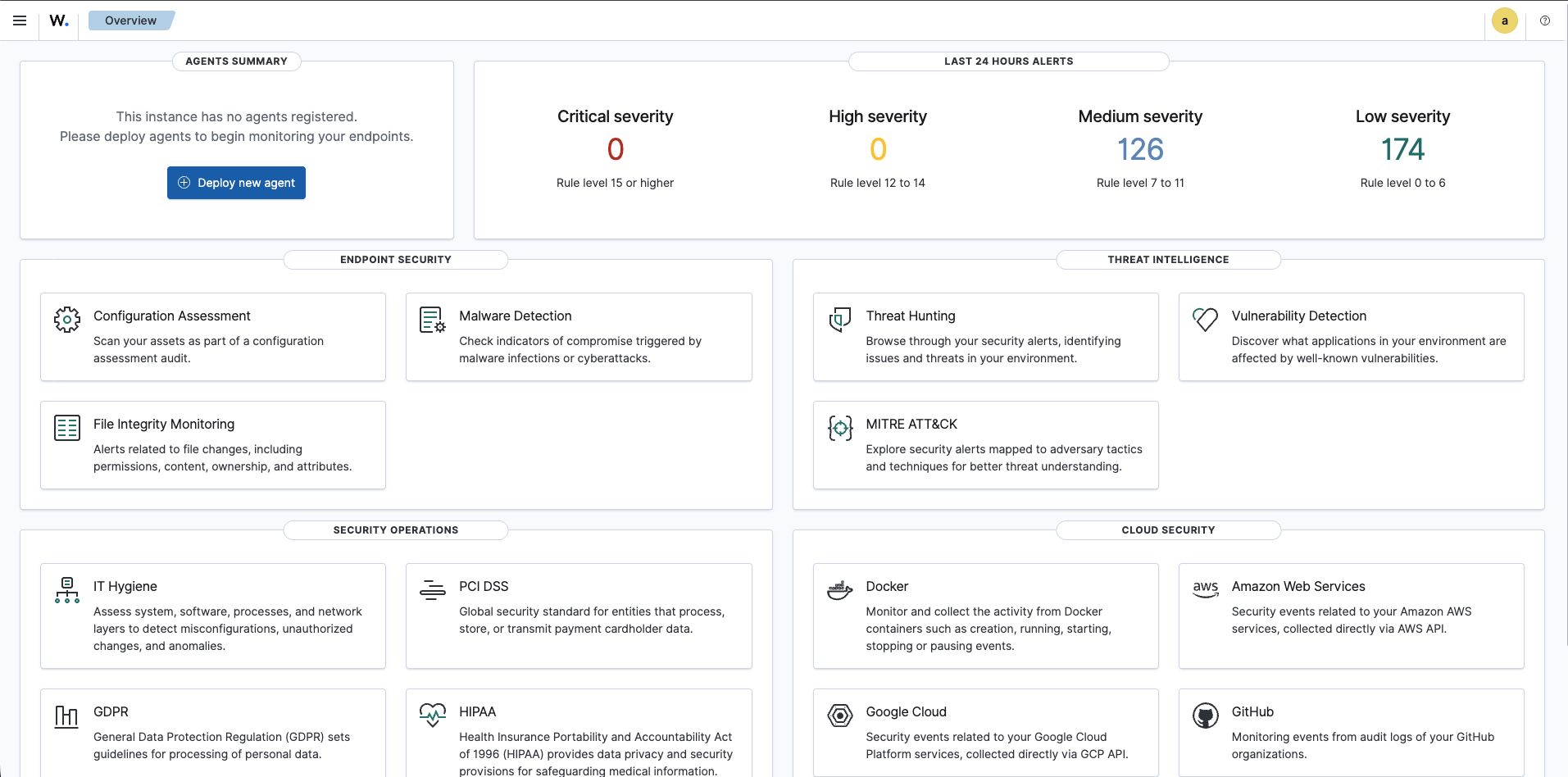Open the High severity count 0

click(878, 149)
